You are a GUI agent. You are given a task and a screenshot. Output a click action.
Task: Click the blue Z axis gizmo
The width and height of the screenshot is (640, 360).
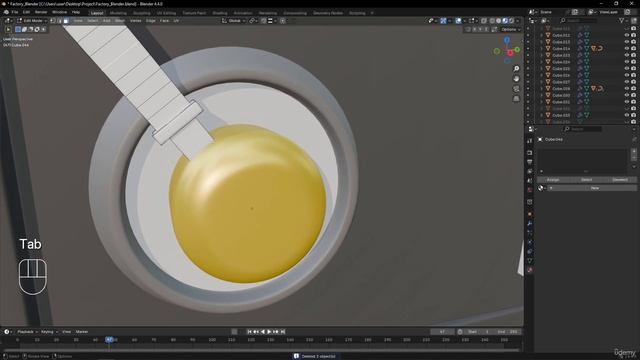pos(507,40)
